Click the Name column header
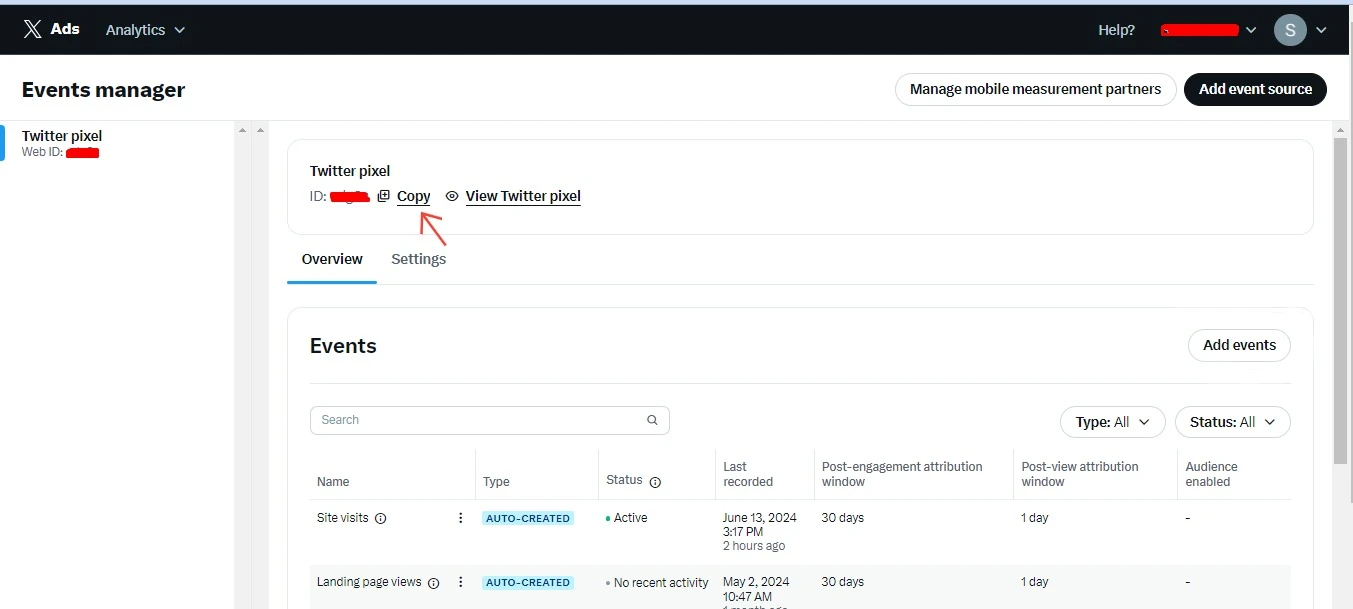The image size is (1353, 609). coord(333,482)
